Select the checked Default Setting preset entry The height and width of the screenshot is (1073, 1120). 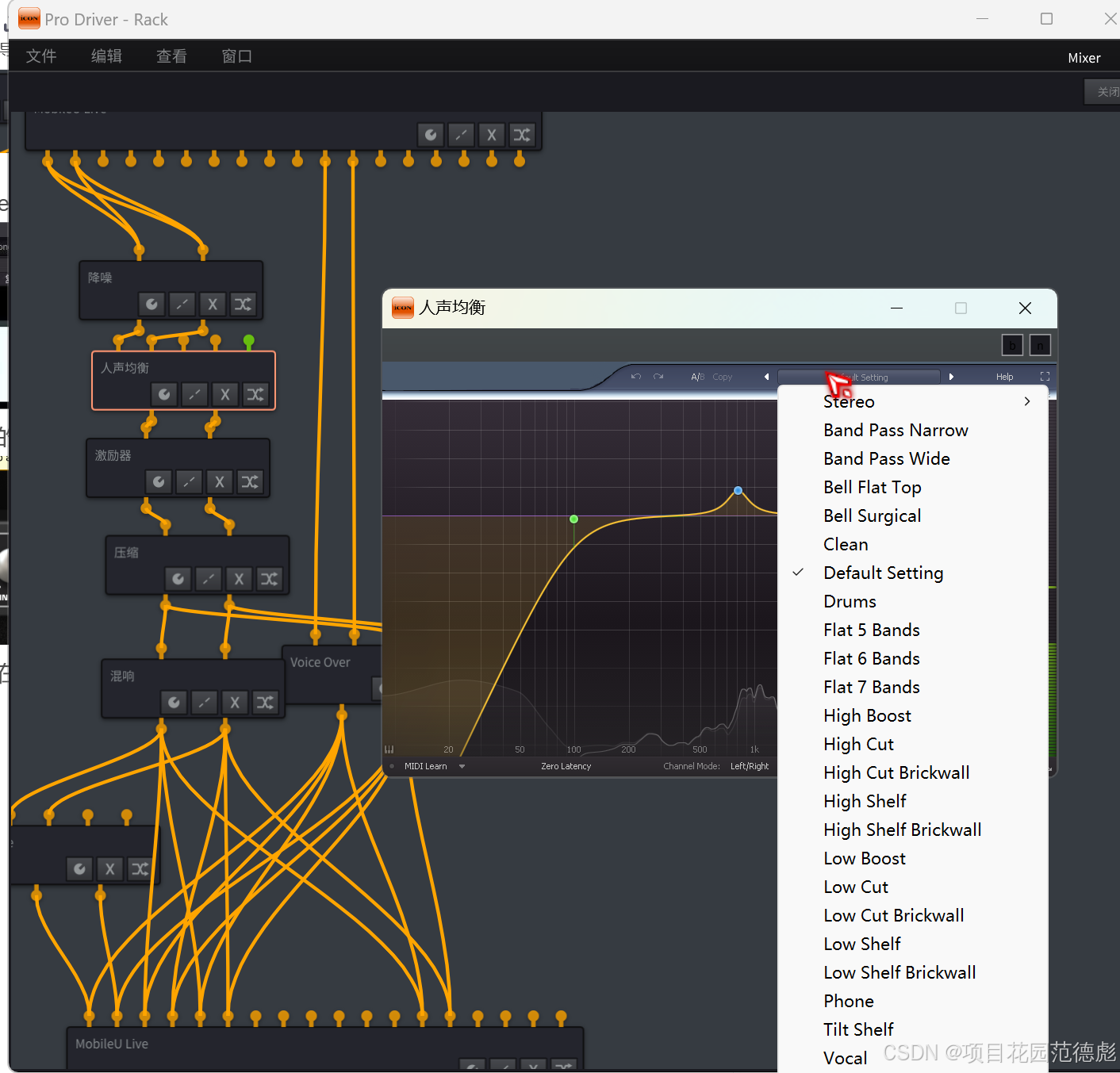(913, 573)
